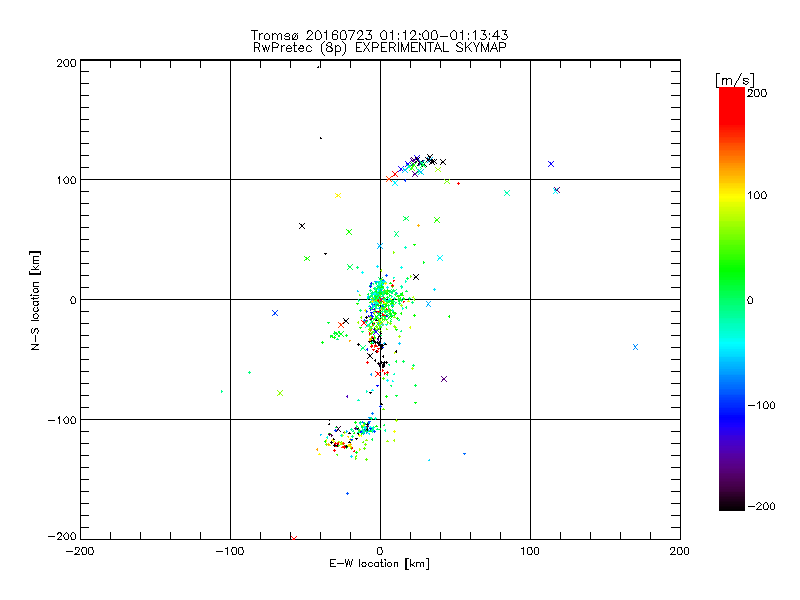Viewport: 800px width, 600px height.
Task: Select the "100" tick on N-S axis
Action: (66, 180)
